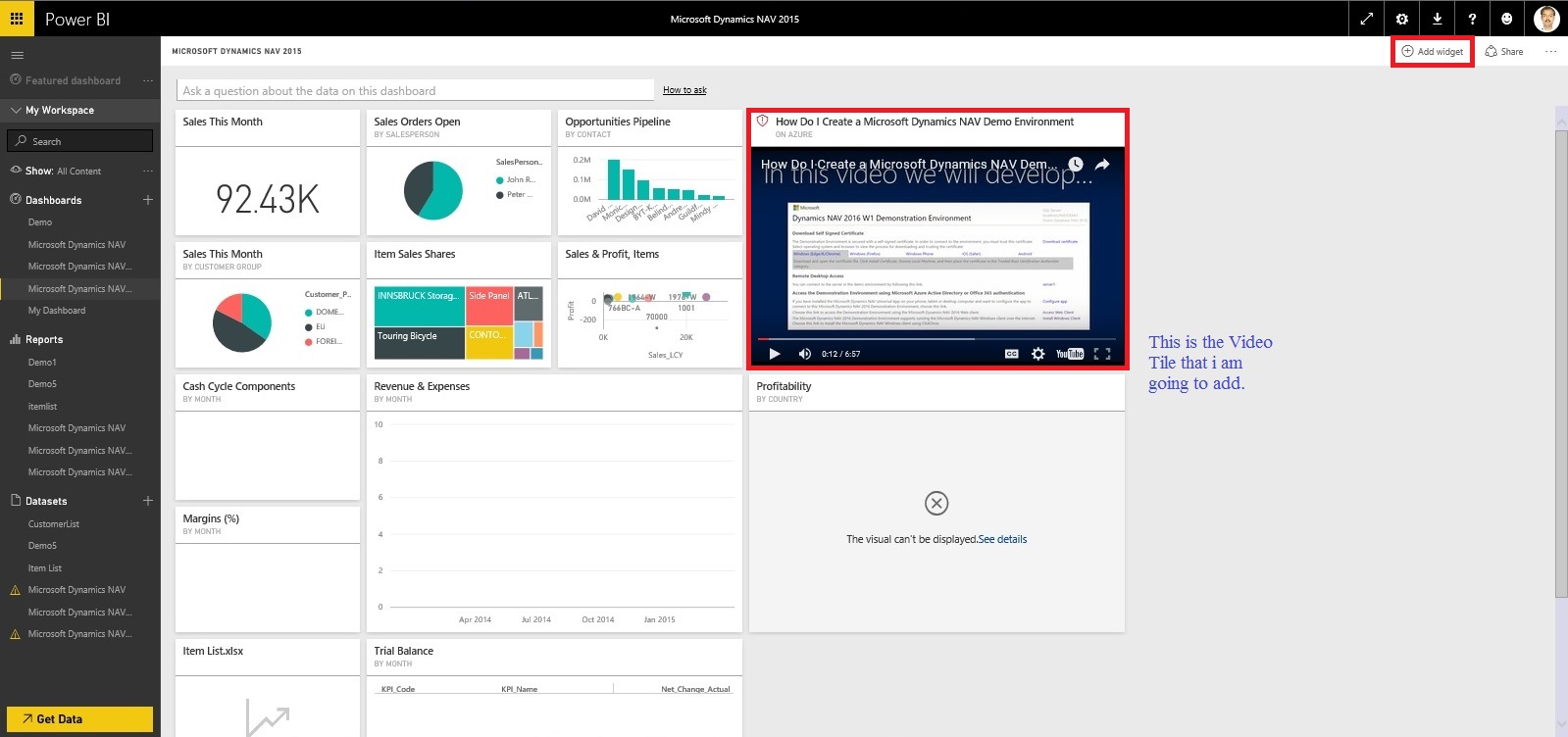Open the itemlist report
The image size is (1568, 737).
pyautogui.click(x=42, y=407)
